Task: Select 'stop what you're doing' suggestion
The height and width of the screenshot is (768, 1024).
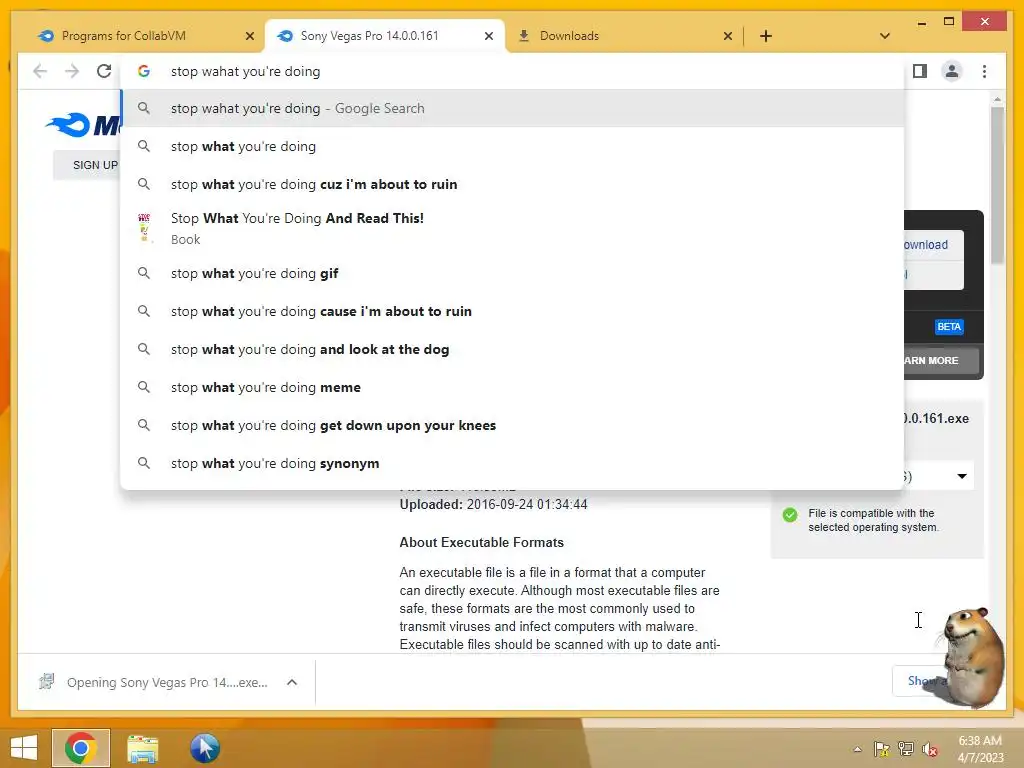Action: tap(513, 146)
